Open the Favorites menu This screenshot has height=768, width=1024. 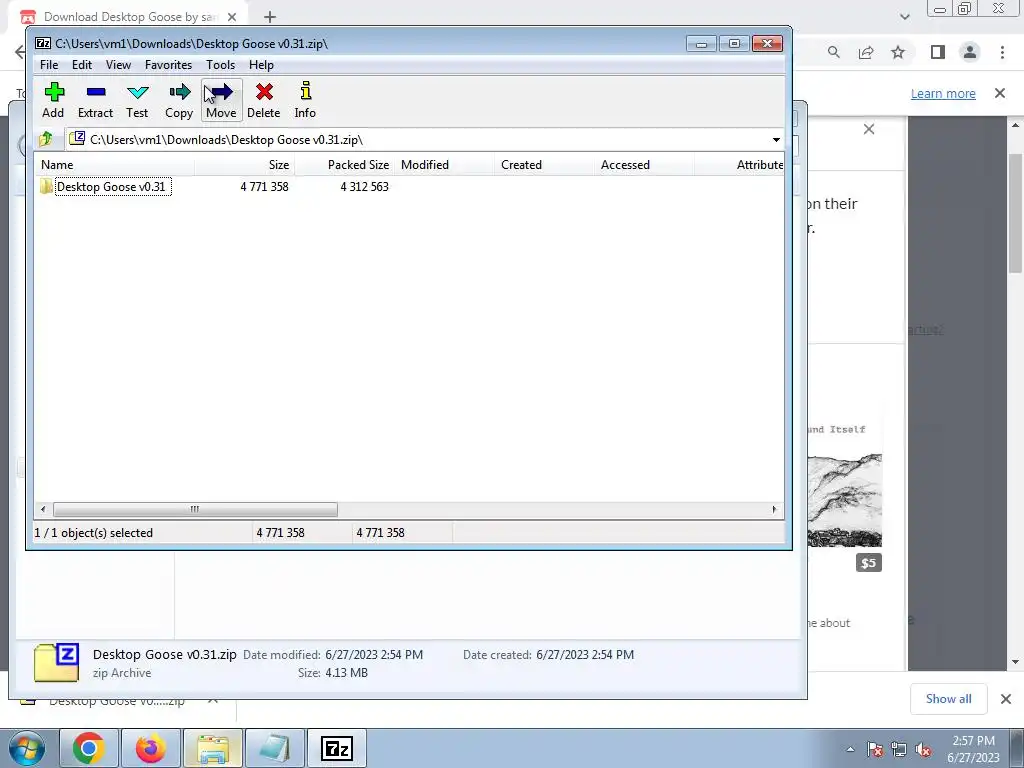pos(168,65)
